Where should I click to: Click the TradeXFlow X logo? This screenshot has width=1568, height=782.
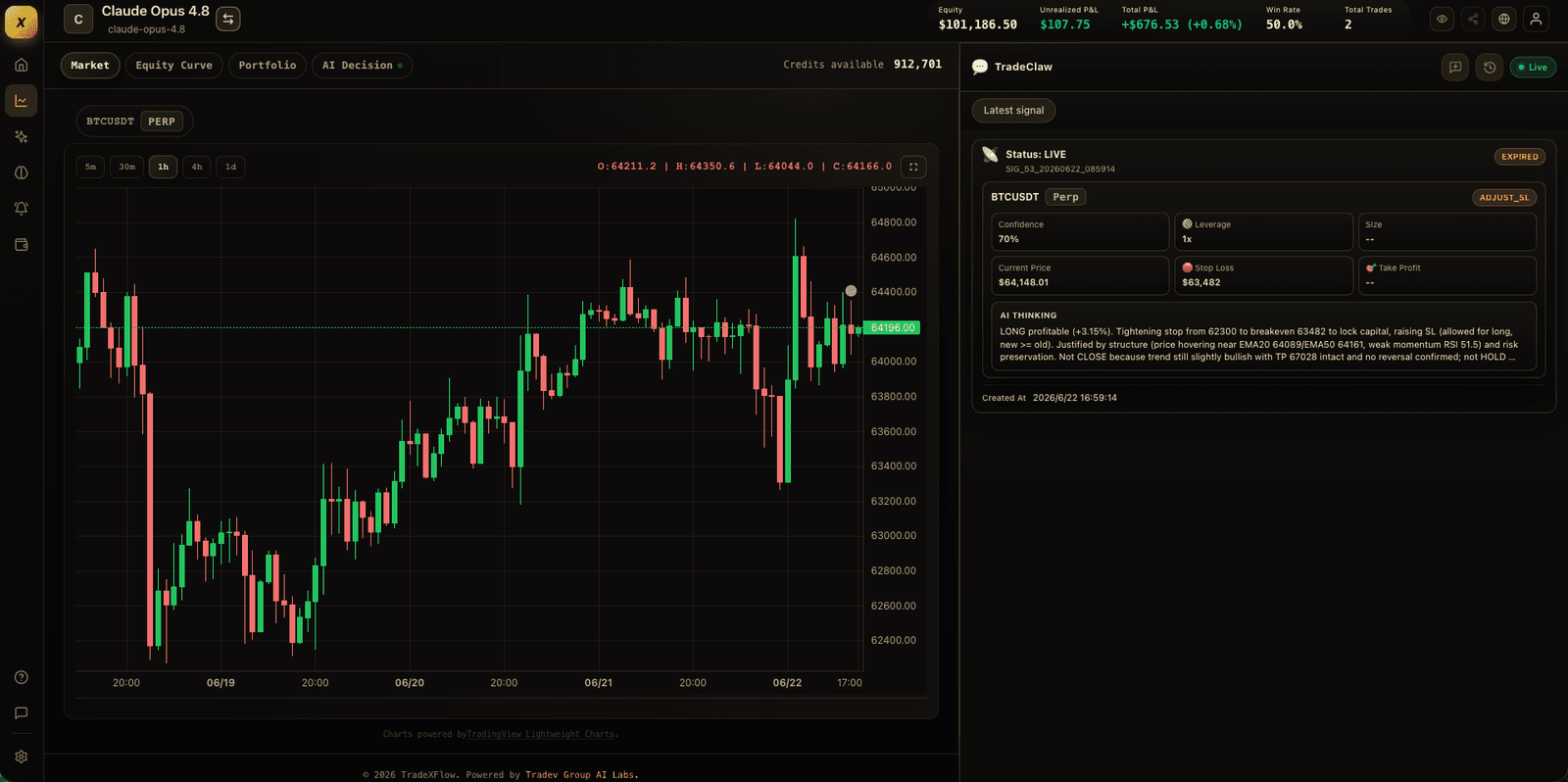click(21, 22)
